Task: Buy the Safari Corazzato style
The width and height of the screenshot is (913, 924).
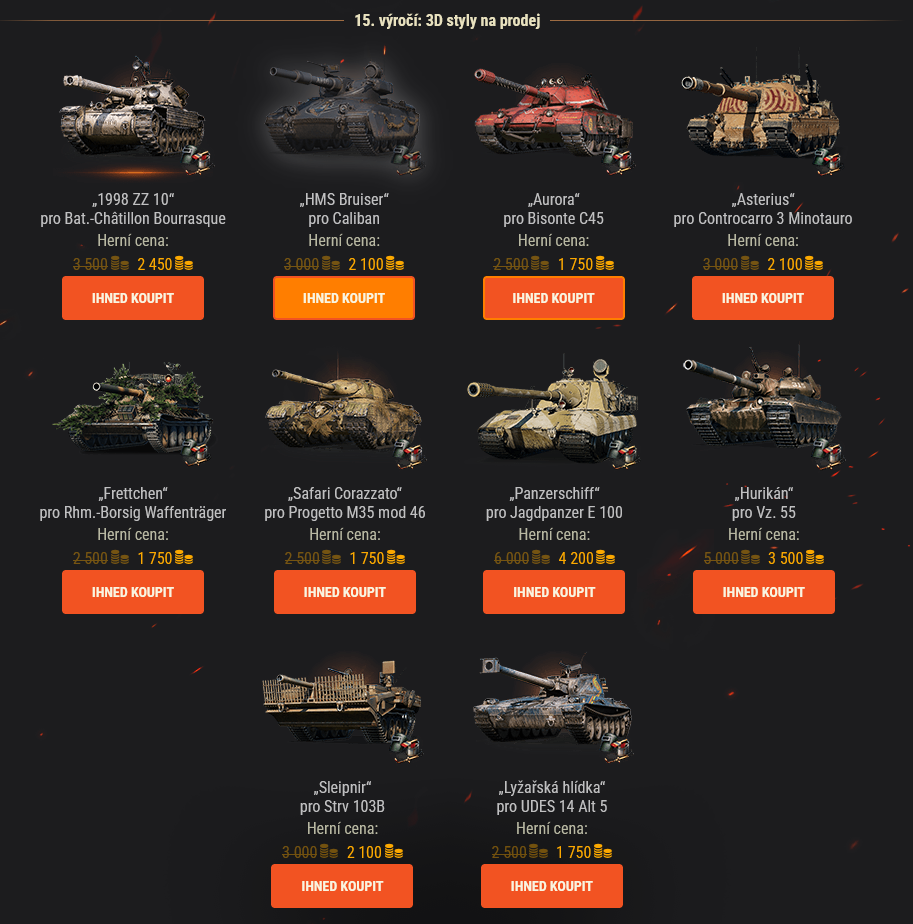Action: 345,592
